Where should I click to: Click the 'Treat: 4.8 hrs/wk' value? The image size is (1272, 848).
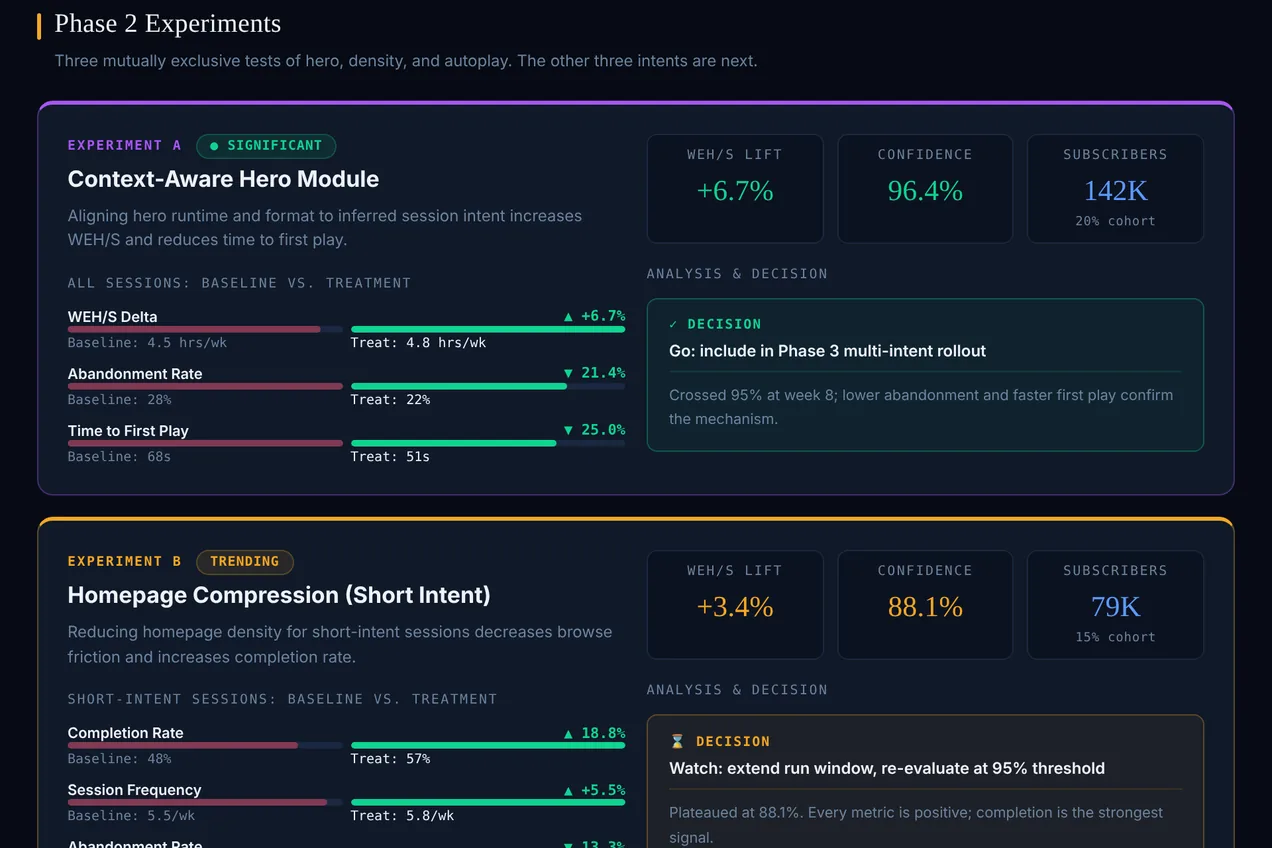[418, 343]
